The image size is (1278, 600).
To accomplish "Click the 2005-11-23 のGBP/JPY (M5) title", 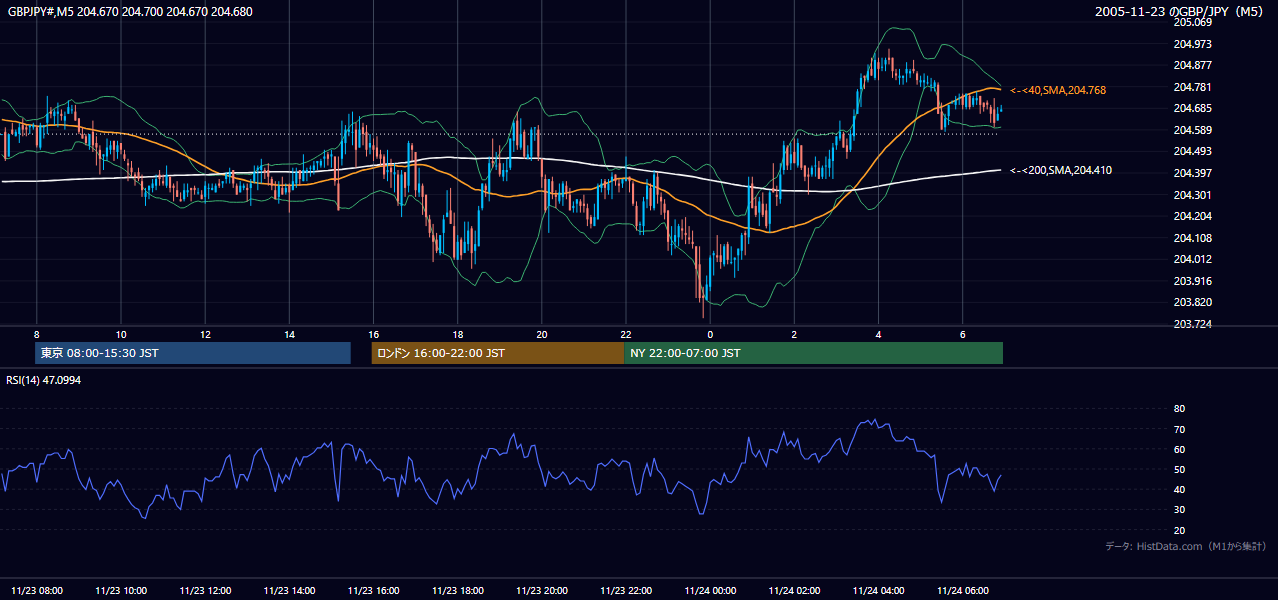I will [x=1180, y=12].
